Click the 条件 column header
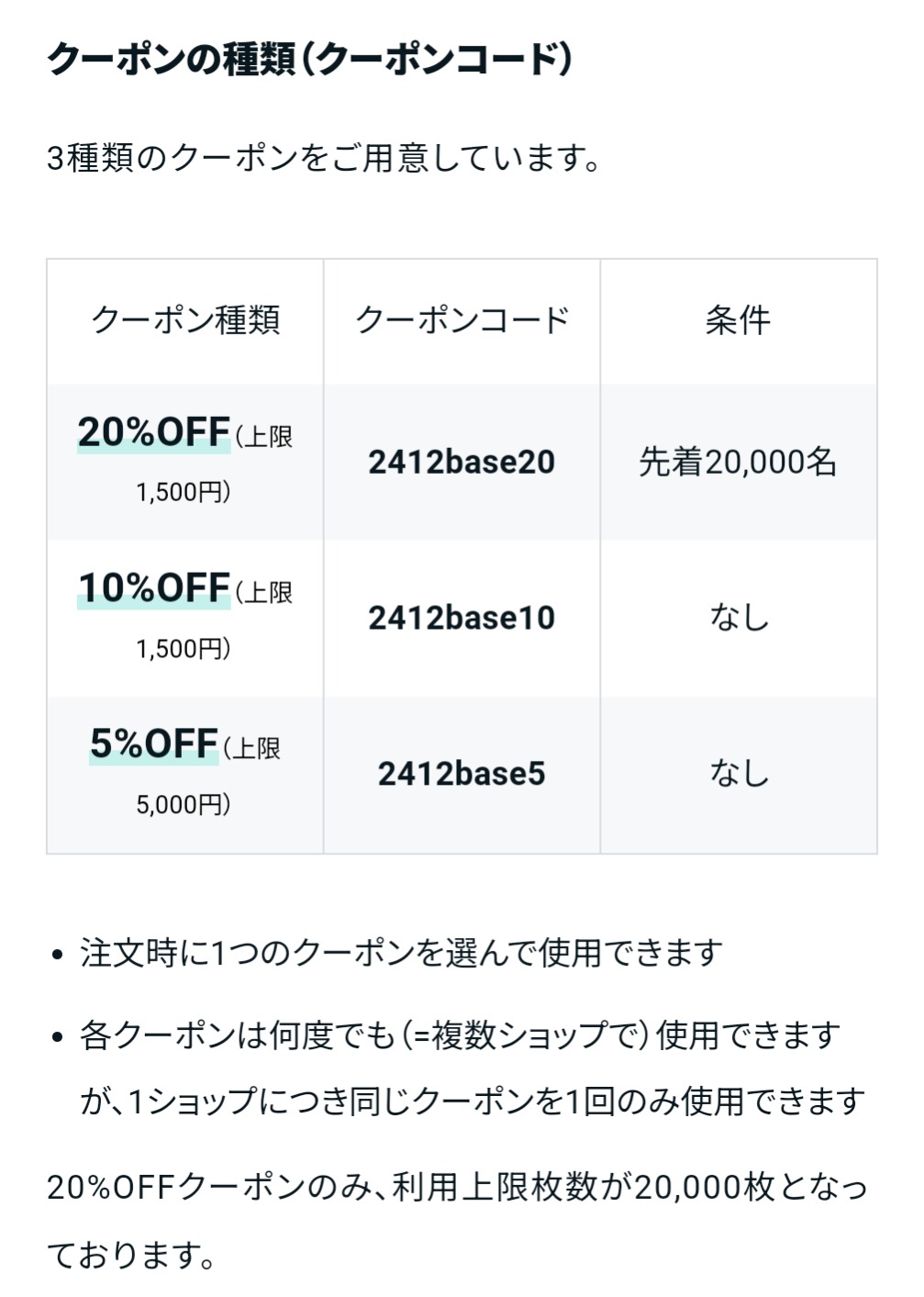The image size is (924, 1297). tap(739, 320)
